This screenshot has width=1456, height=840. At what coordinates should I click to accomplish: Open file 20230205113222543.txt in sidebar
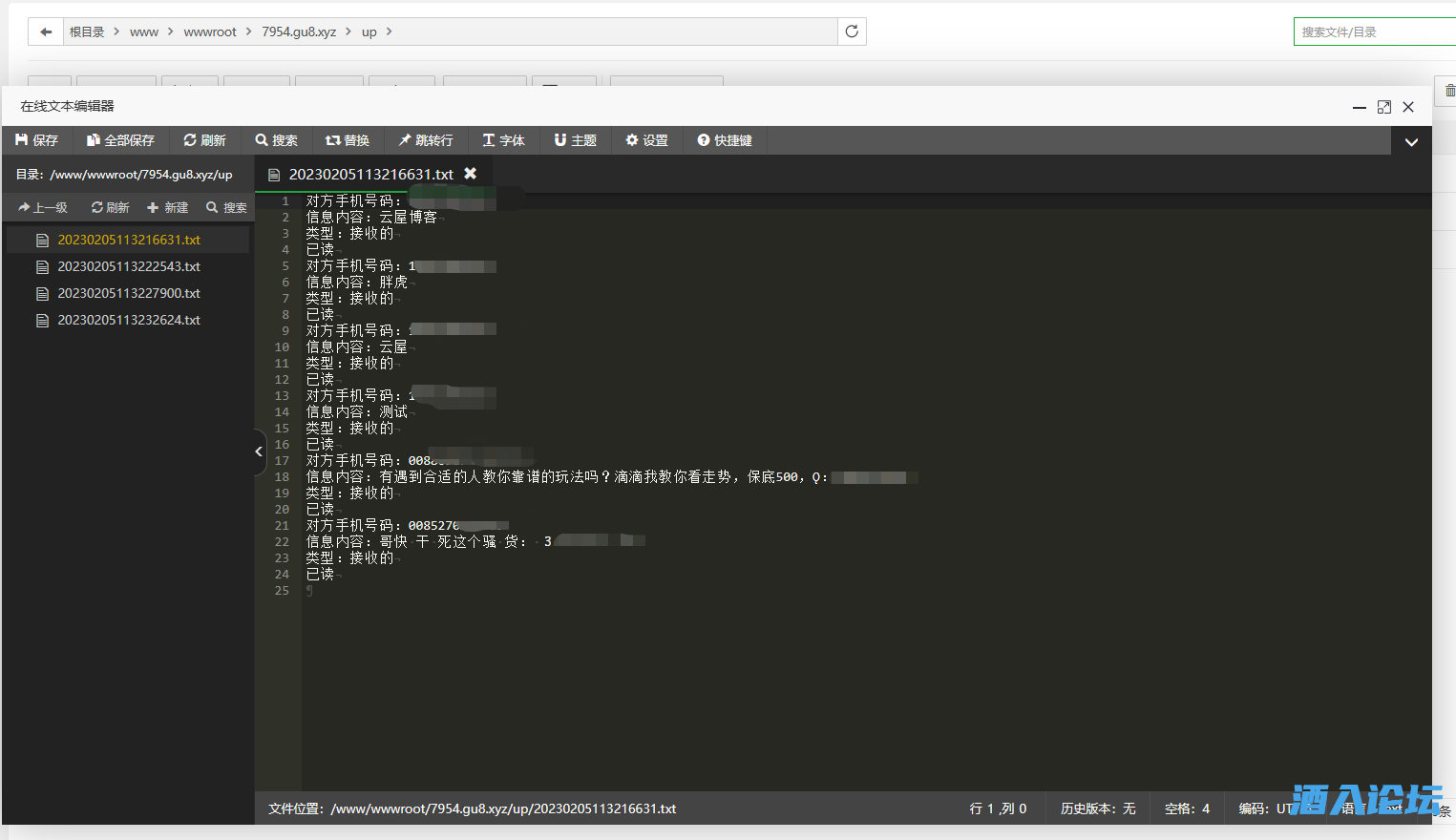click(x=128, y=266)
